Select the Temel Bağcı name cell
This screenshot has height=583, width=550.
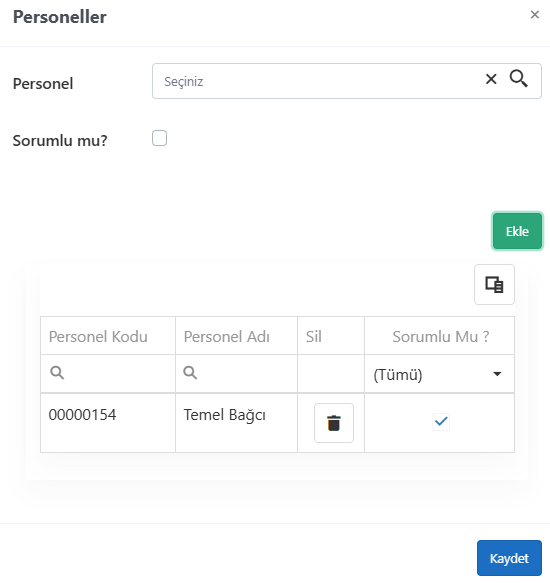(x=236, y=423)
